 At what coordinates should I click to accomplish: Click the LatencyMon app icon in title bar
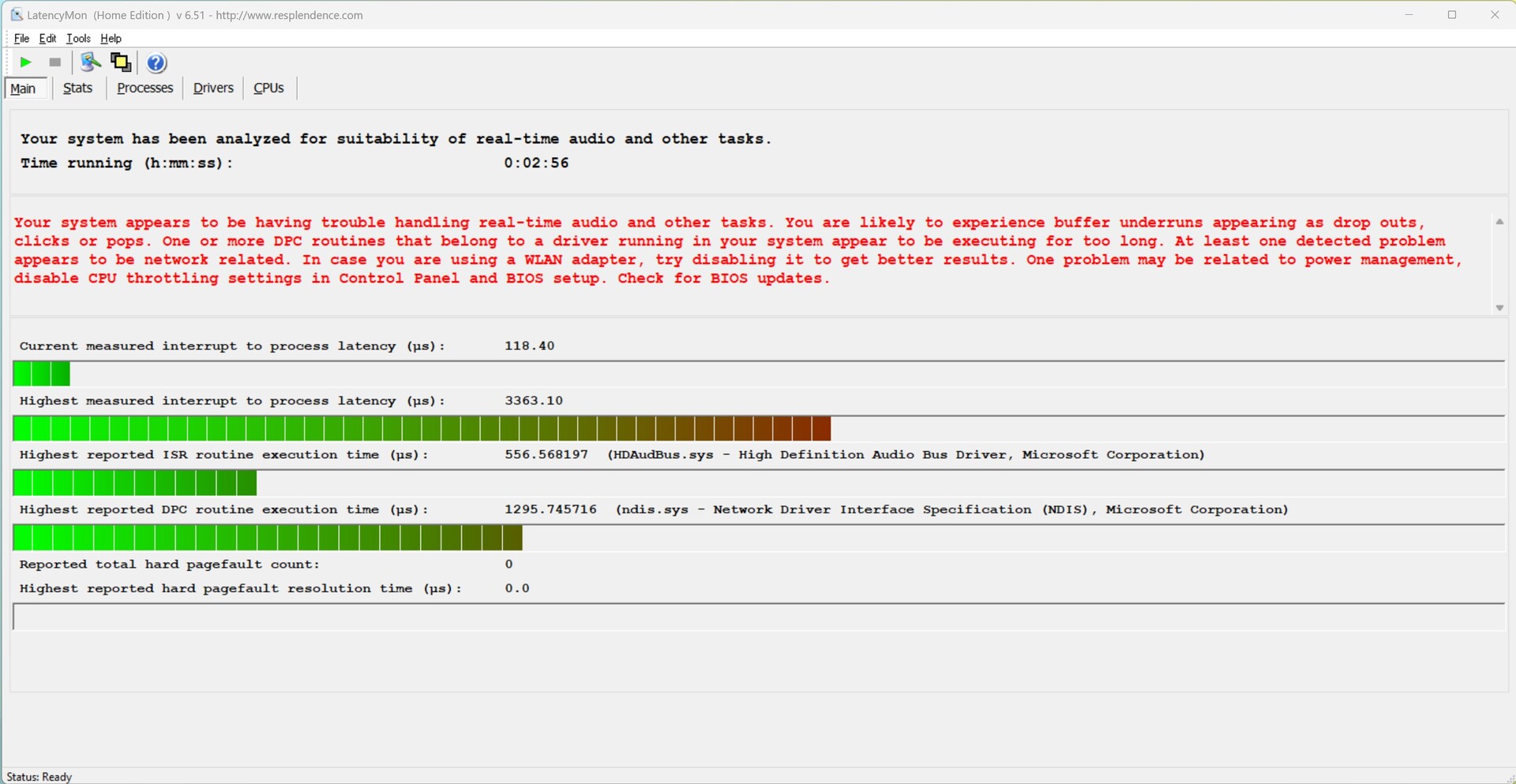16,15
